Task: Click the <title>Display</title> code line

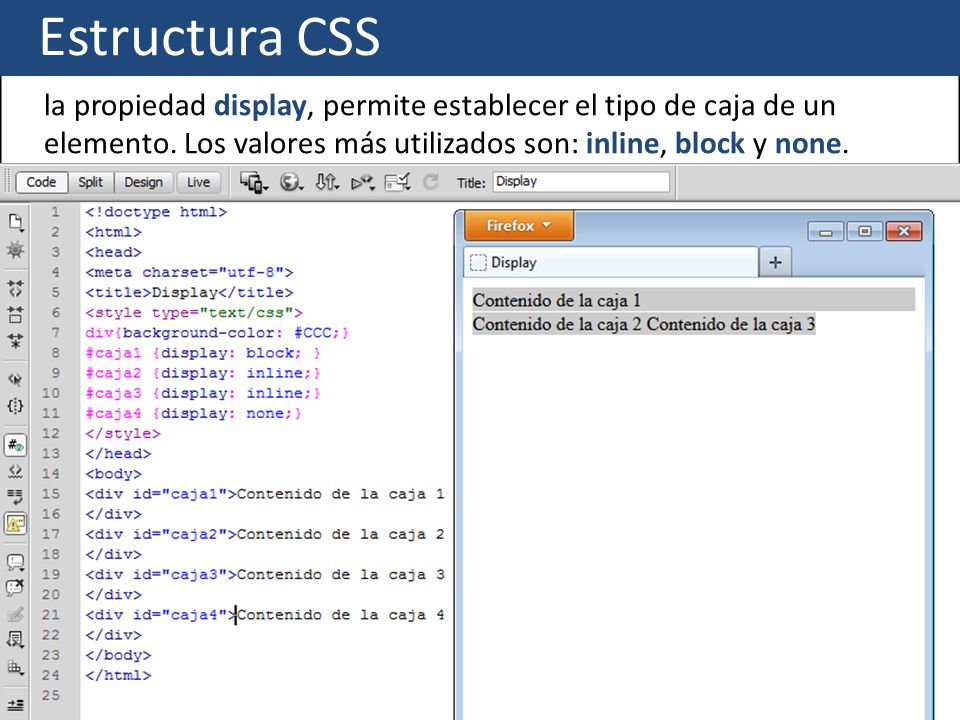Action: (189, 293)
